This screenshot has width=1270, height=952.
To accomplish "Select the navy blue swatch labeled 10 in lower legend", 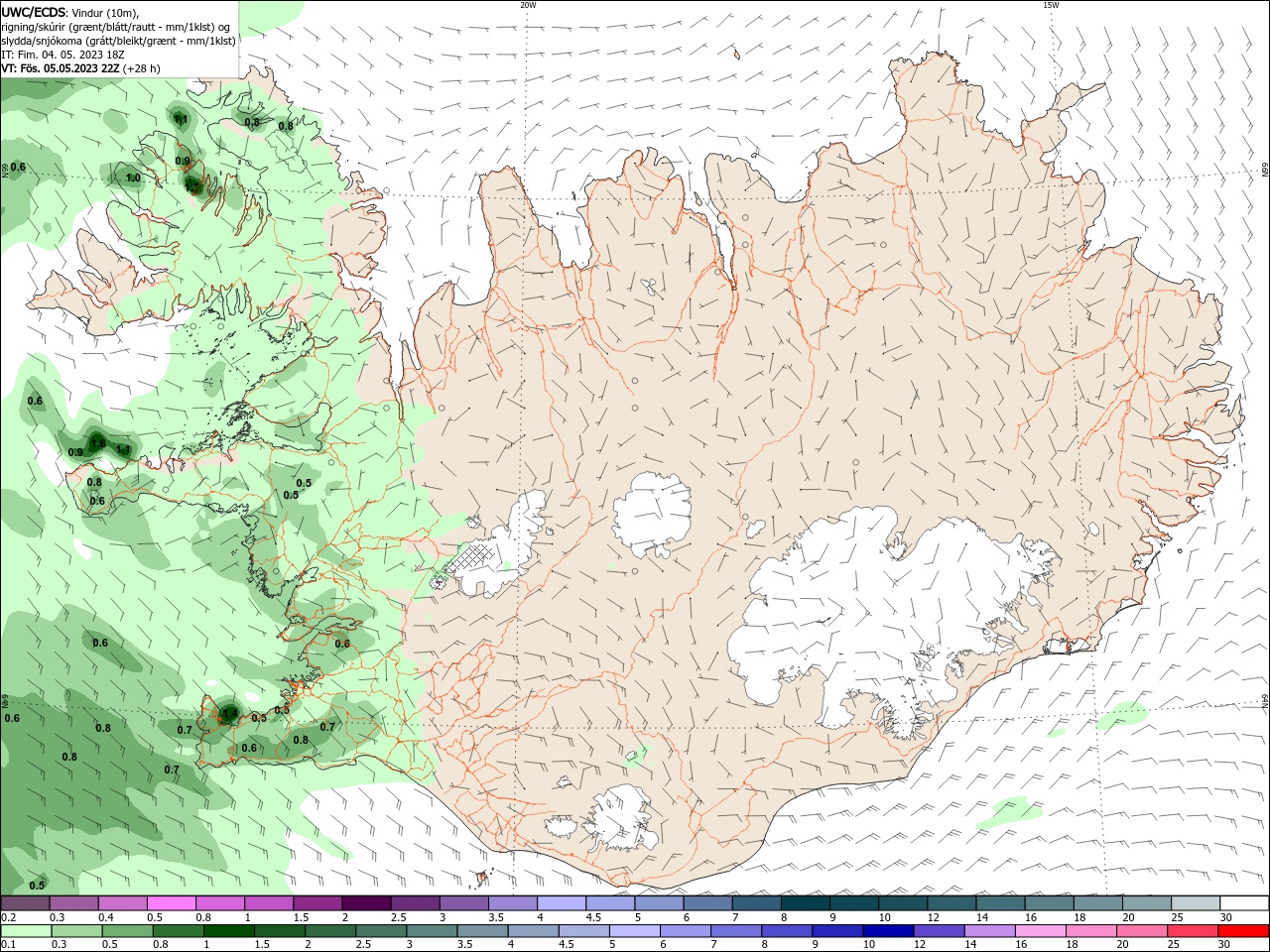I will point(887,931).
